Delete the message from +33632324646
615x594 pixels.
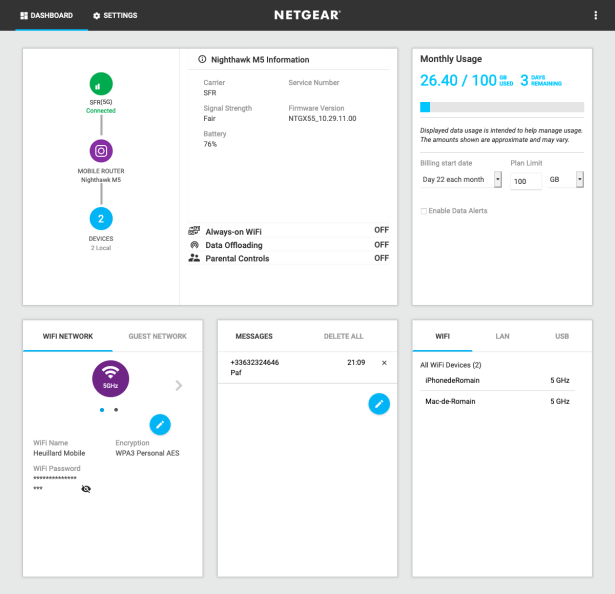pos(384,363)
